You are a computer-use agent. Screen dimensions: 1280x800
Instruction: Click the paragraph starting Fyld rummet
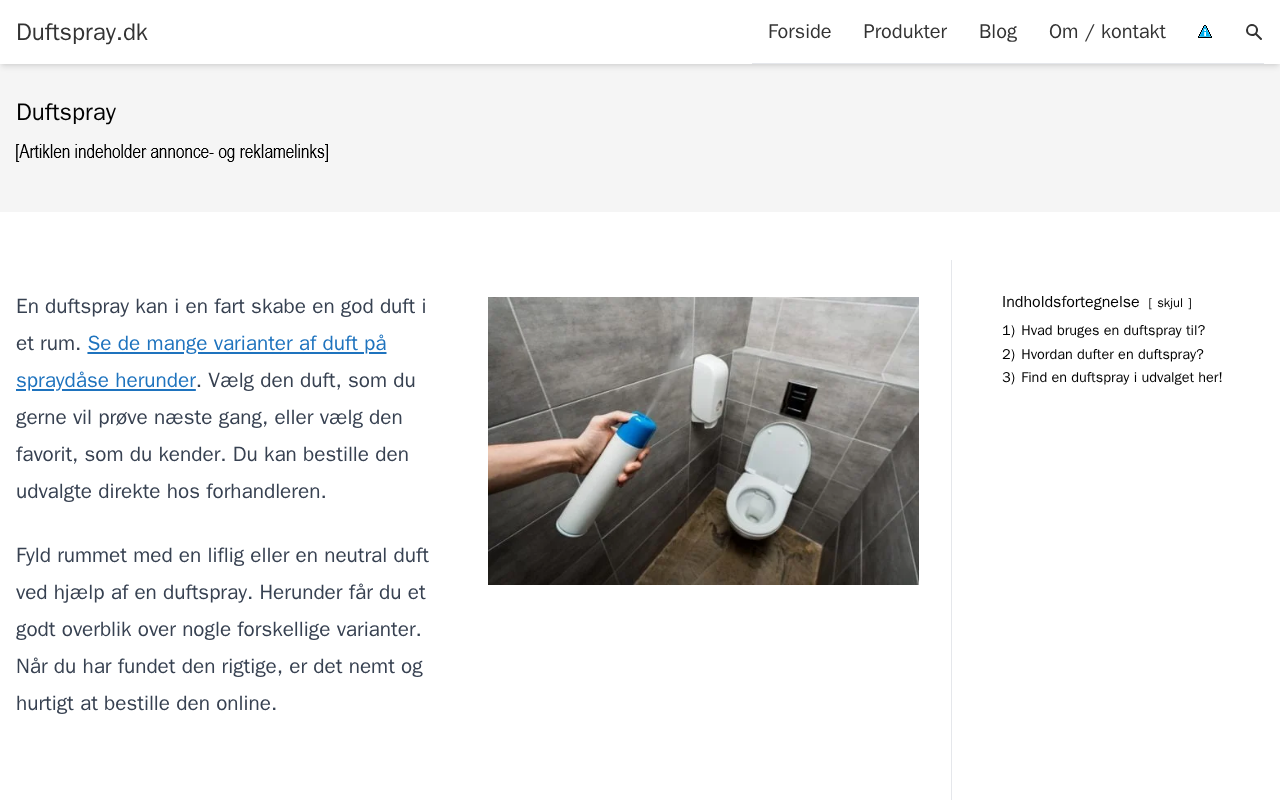point(222,629)
